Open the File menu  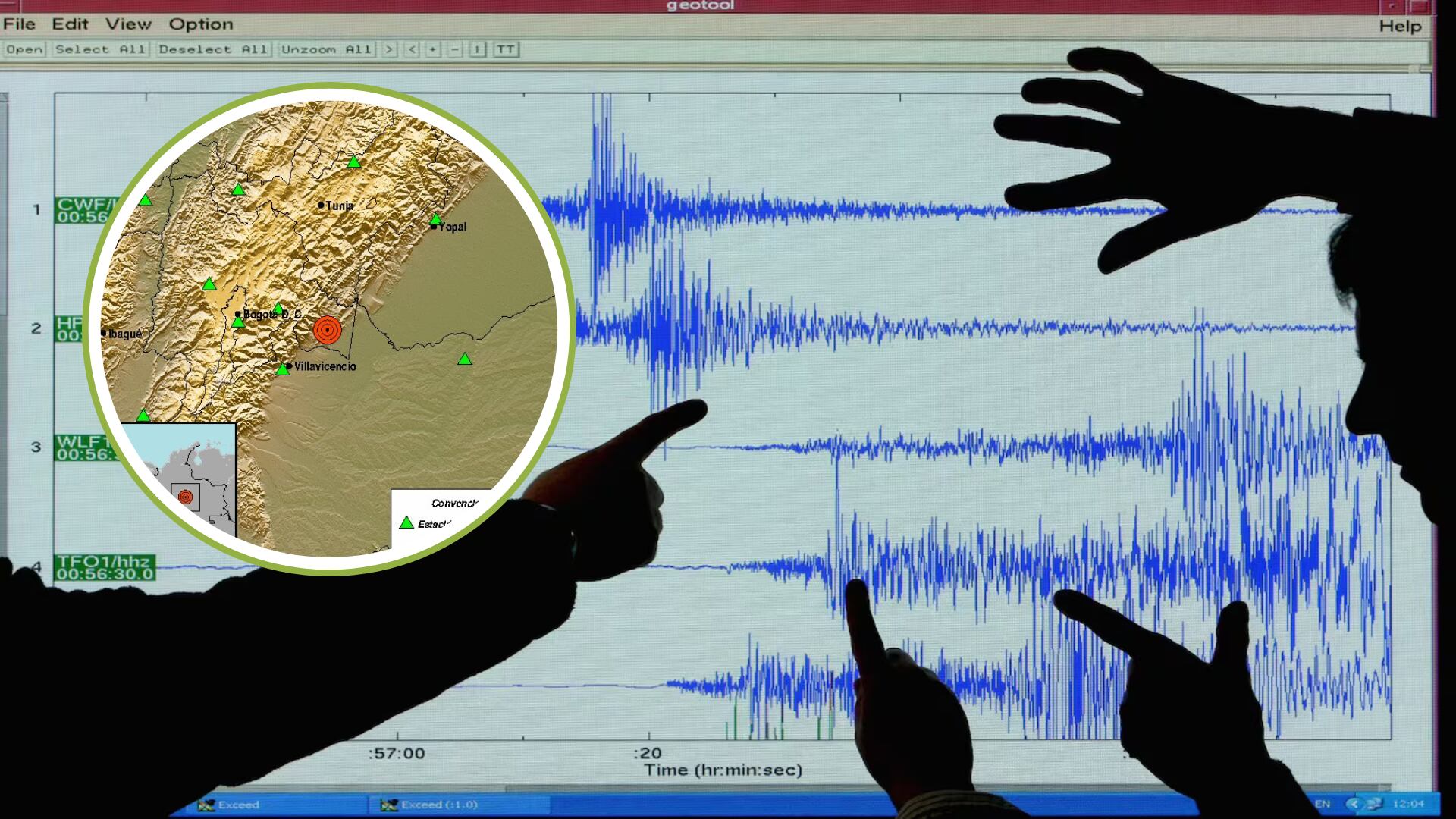(x=20, y=24)
